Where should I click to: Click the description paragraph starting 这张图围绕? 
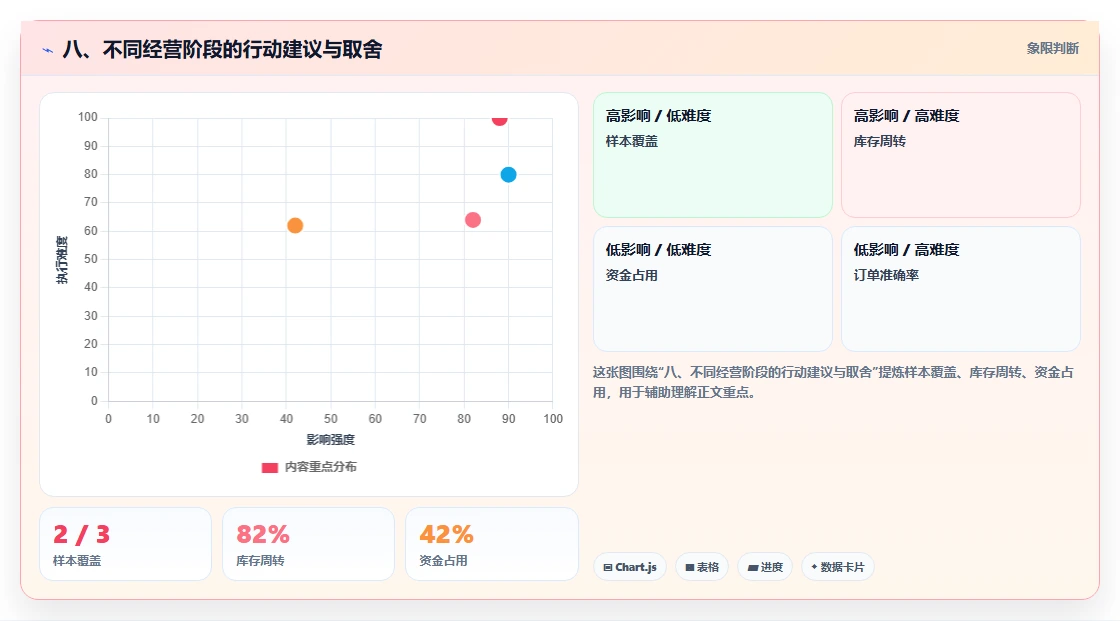[833, 382]
